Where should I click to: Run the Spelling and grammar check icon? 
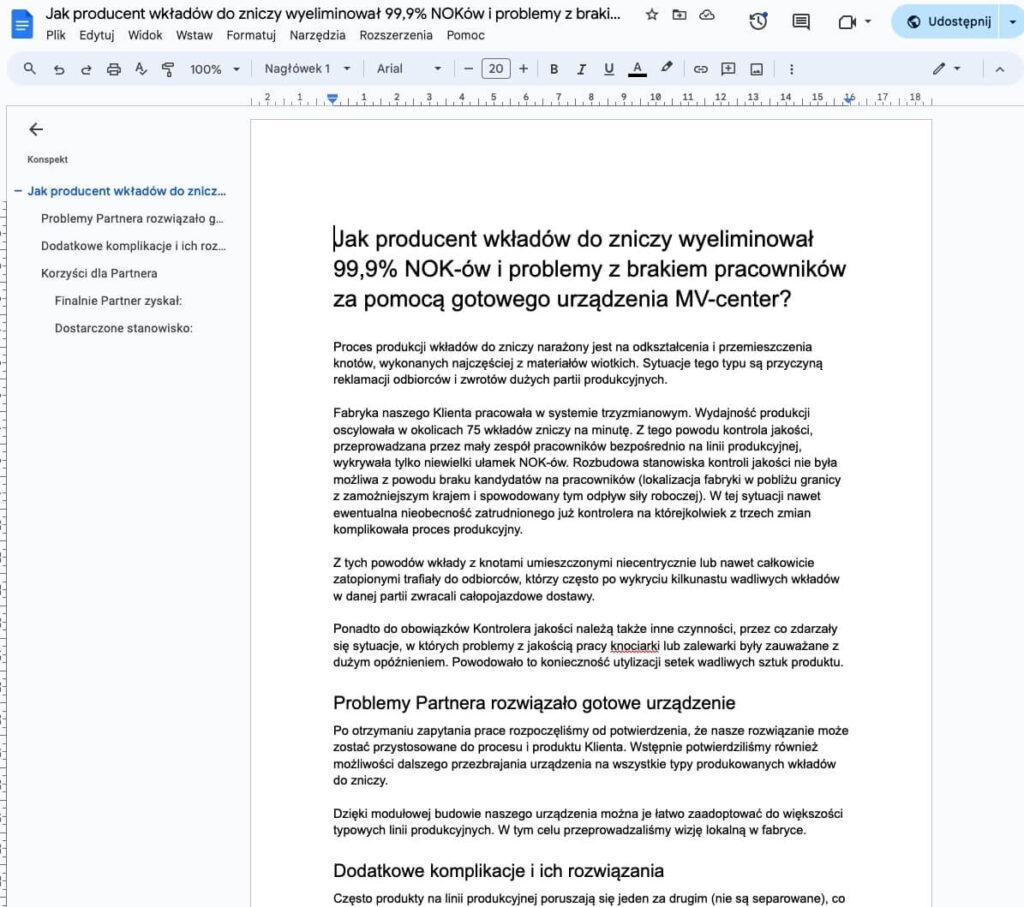140,68
